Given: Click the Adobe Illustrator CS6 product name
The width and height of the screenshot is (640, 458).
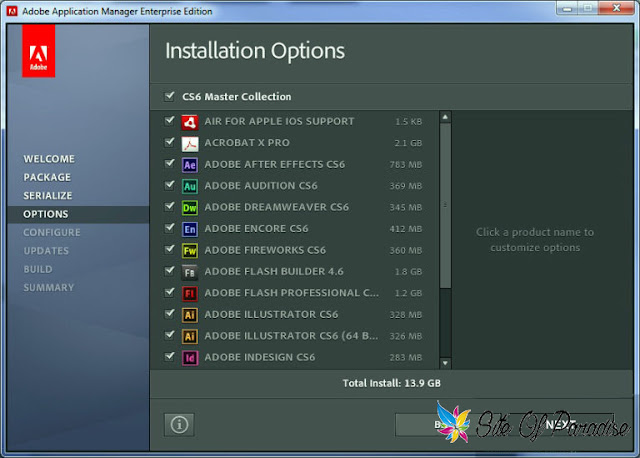Looking at the screenshot, I should 271,314.
